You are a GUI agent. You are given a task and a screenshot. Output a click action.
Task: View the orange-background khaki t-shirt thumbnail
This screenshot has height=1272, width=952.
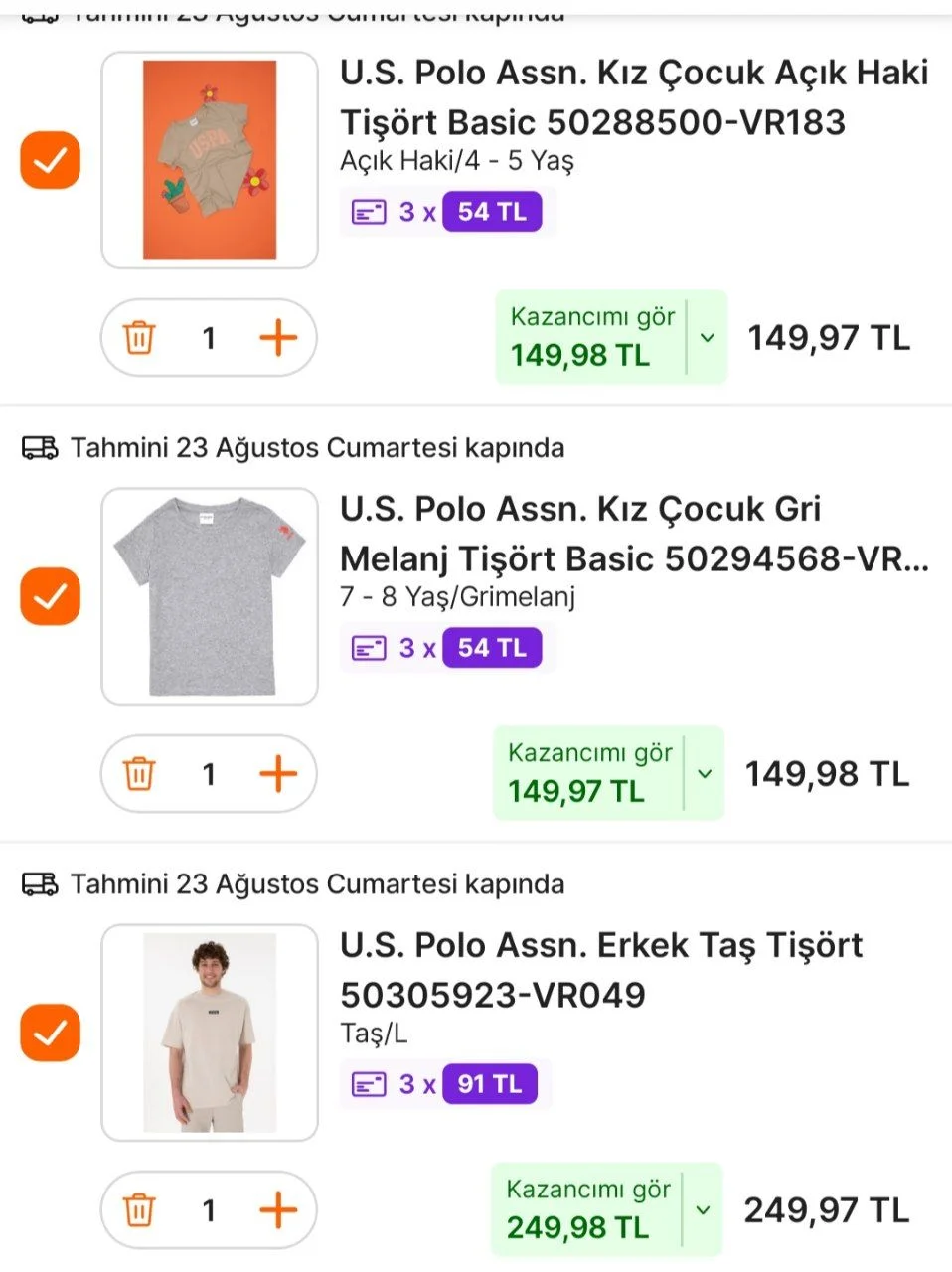(x=210, y=160)
